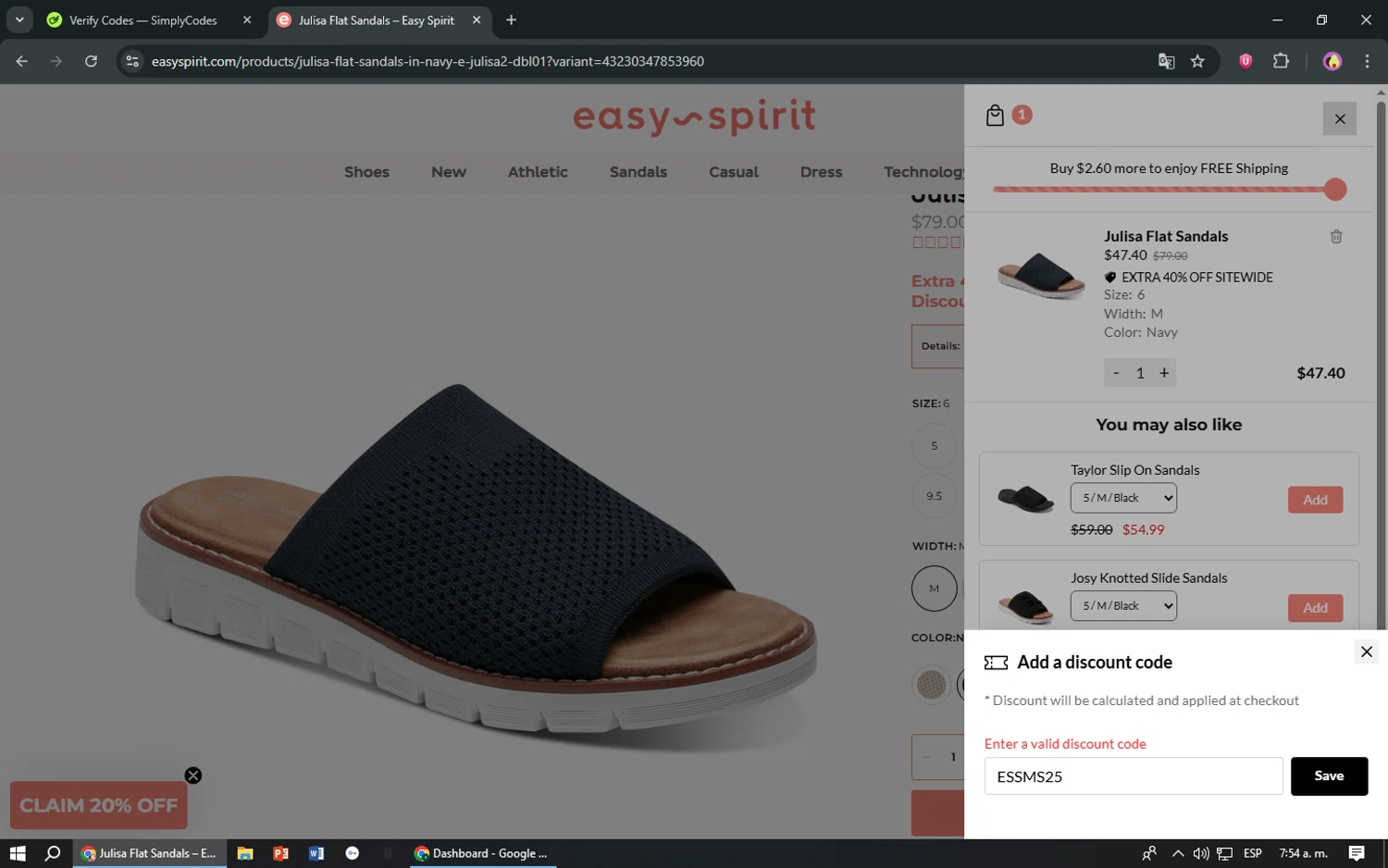Click the free shipping progress bar knob

[x=1334, y=190]
